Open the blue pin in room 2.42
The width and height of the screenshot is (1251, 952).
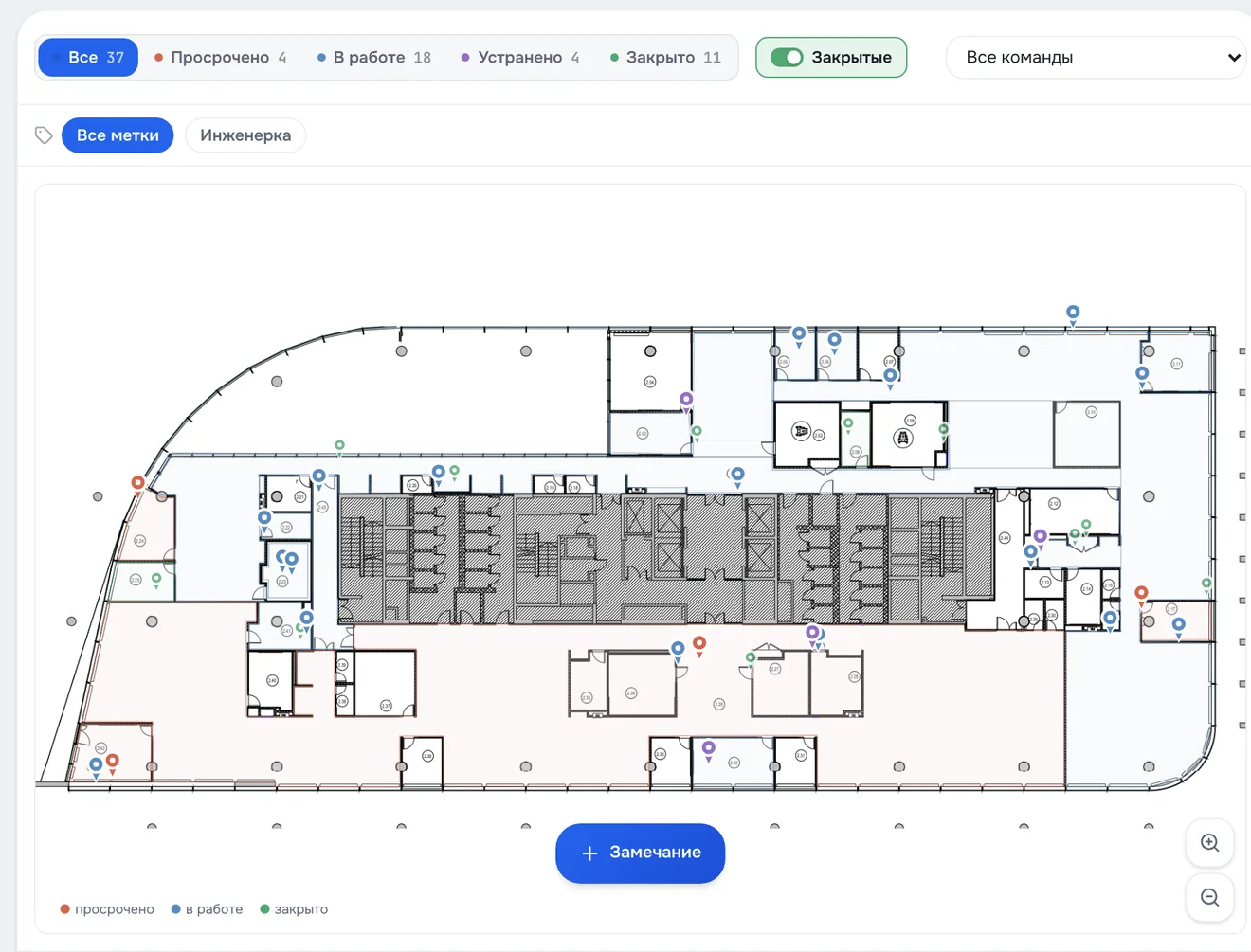[x=96, y=766]
